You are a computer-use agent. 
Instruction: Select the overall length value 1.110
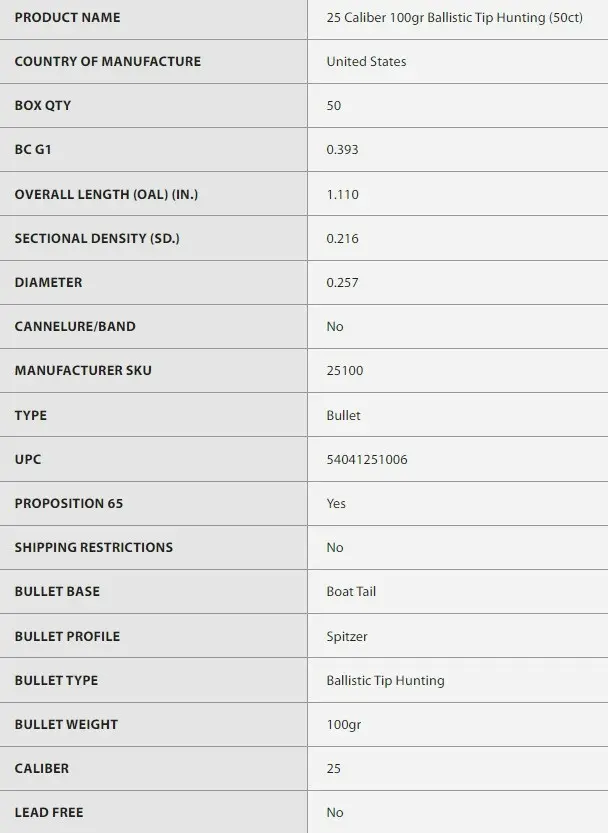[x=342, y=194]
